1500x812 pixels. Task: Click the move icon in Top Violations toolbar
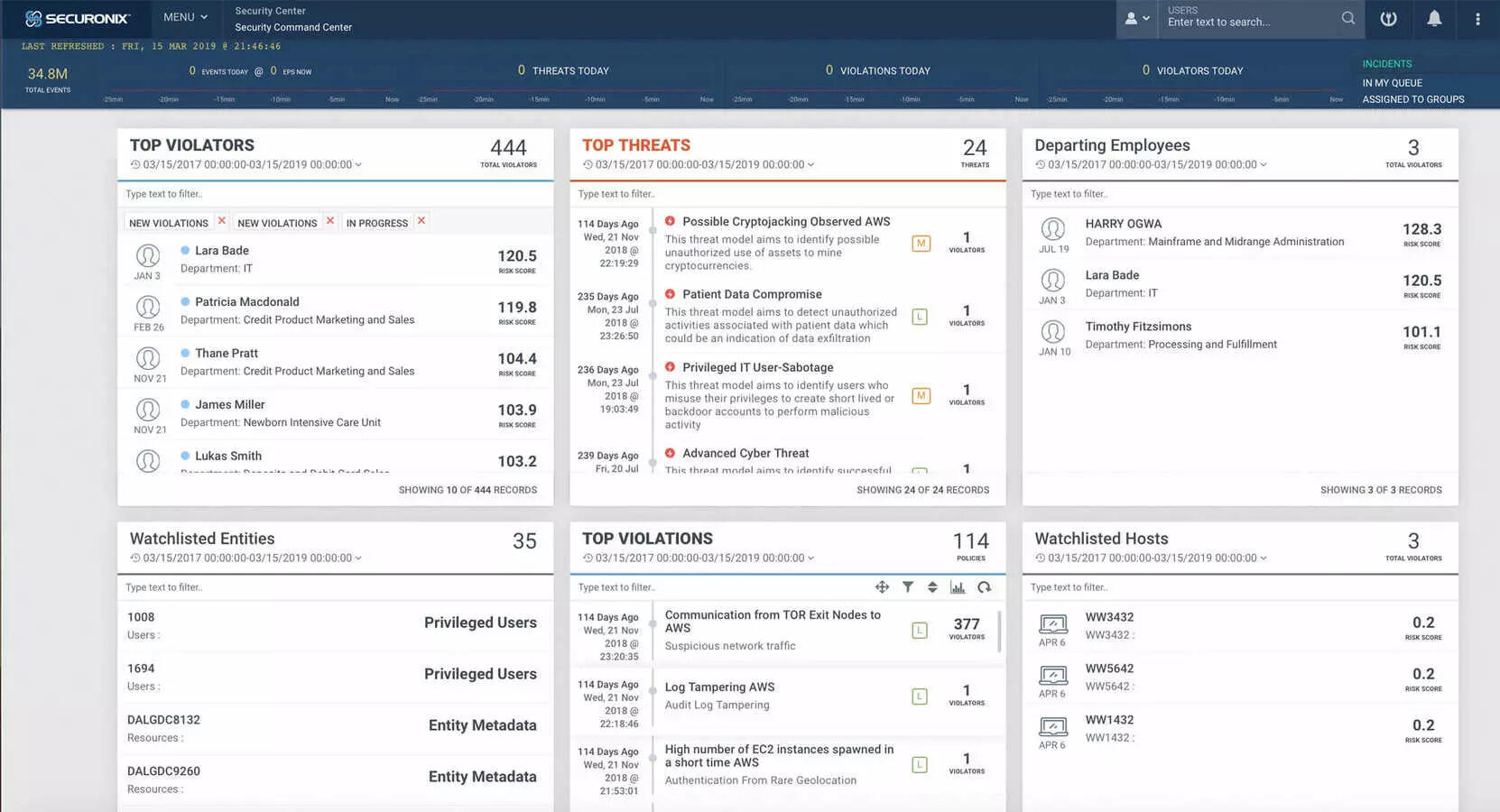[882, 587]
